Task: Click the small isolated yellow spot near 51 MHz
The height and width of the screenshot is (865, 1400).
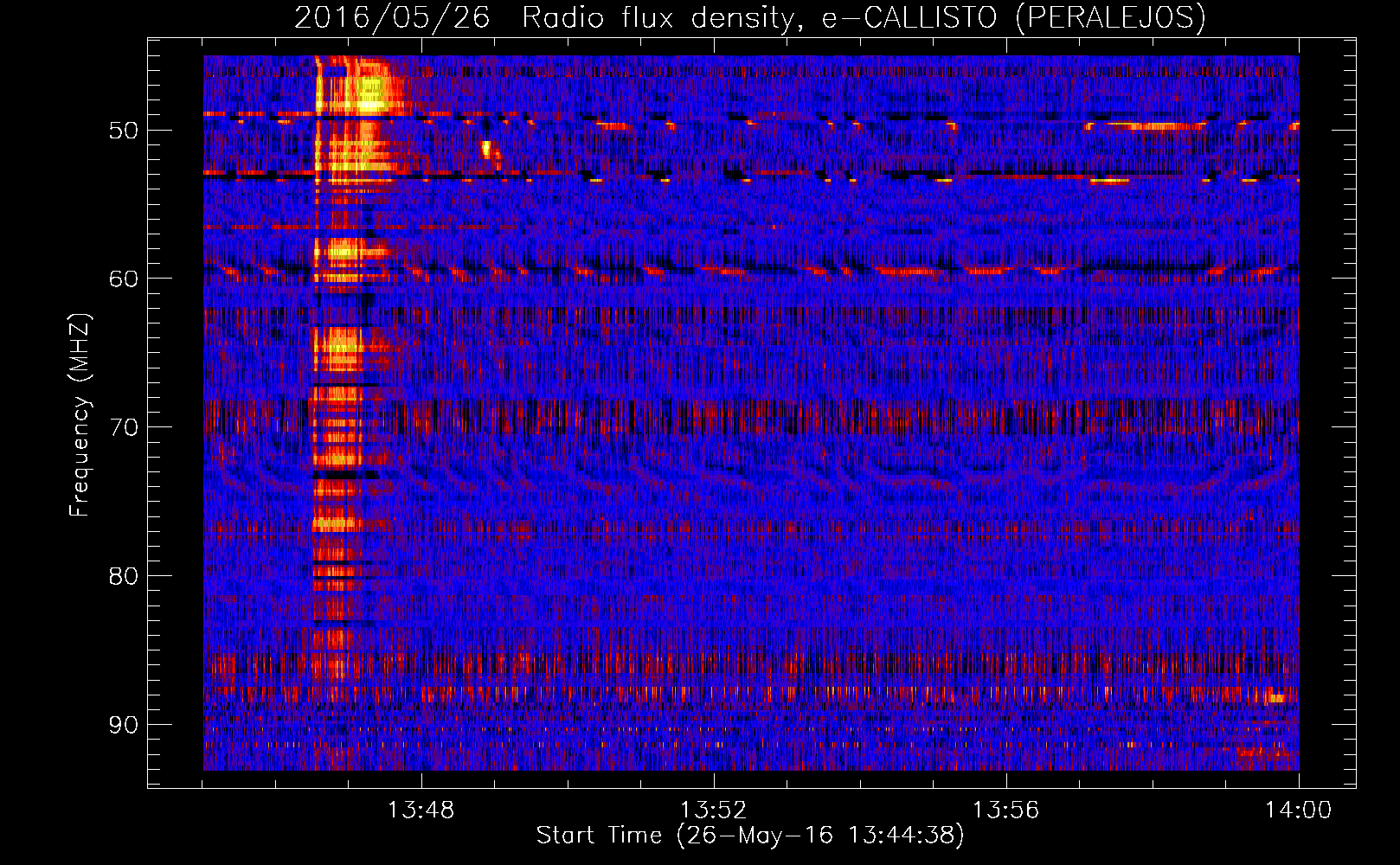Action: pos(486,149)
